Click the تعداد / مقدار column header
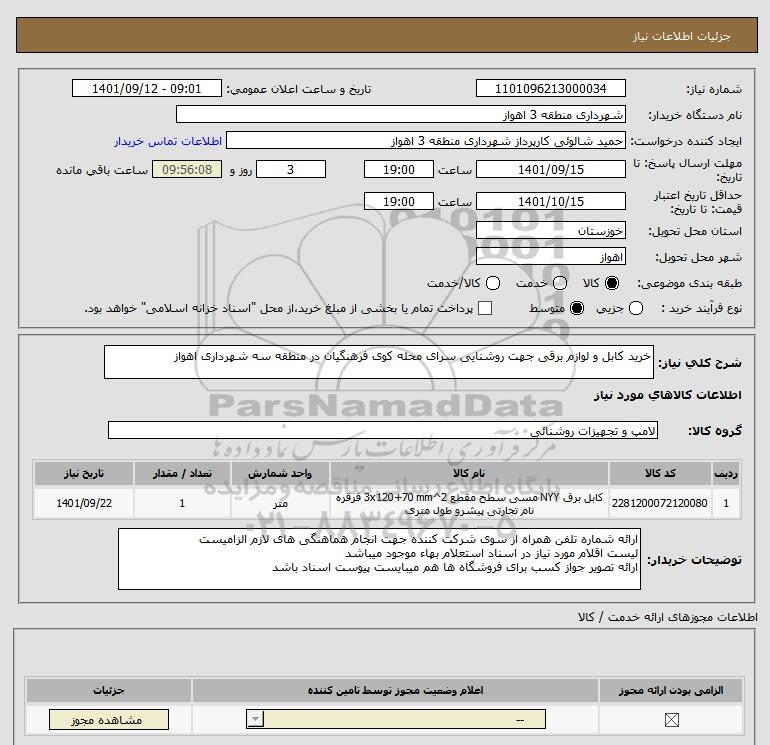The height and width of the screenshot is (745, 770). pyautogui.click(x=182, y=473)
